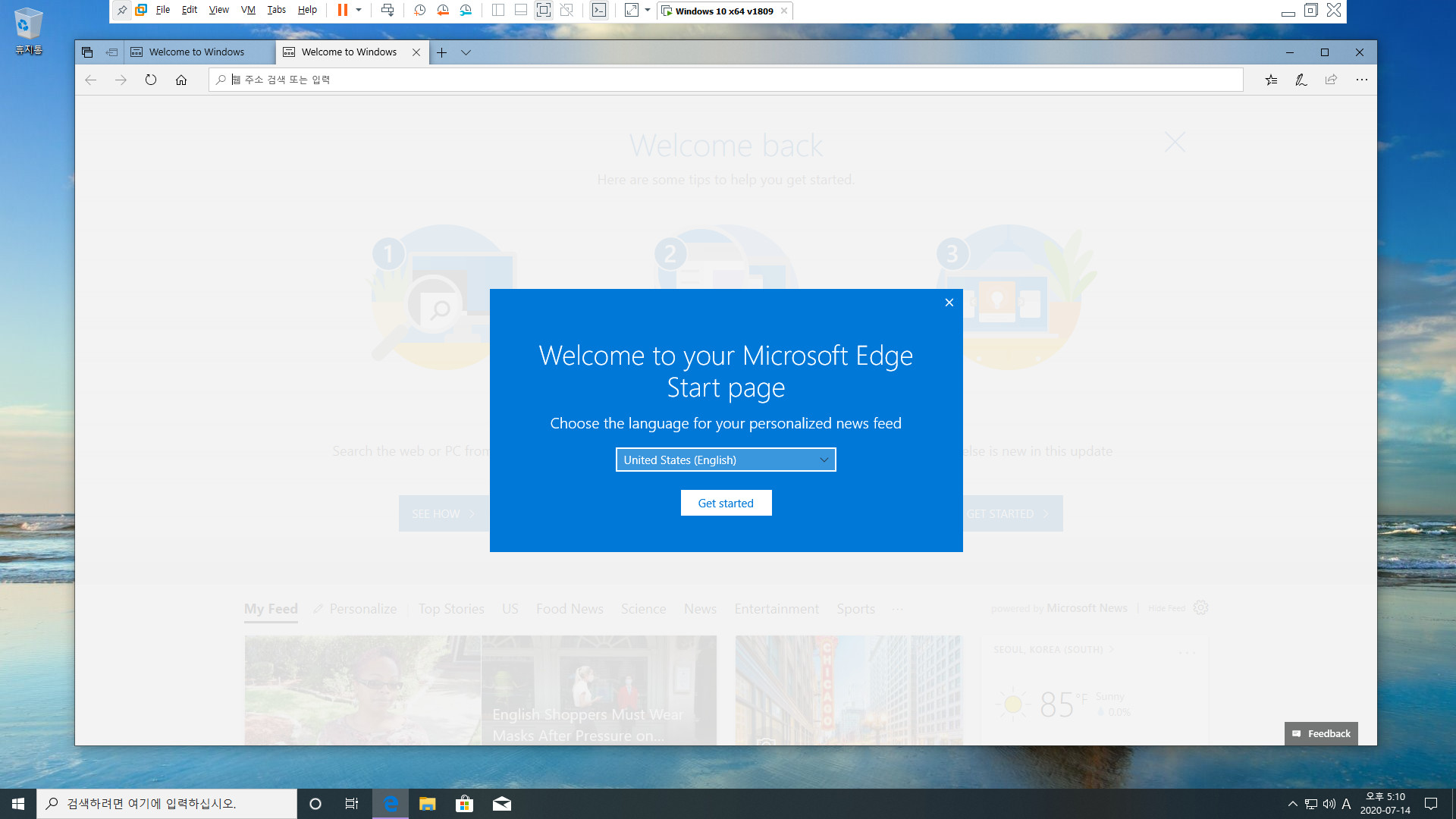Select the Food News category

(x=570, y=609)
